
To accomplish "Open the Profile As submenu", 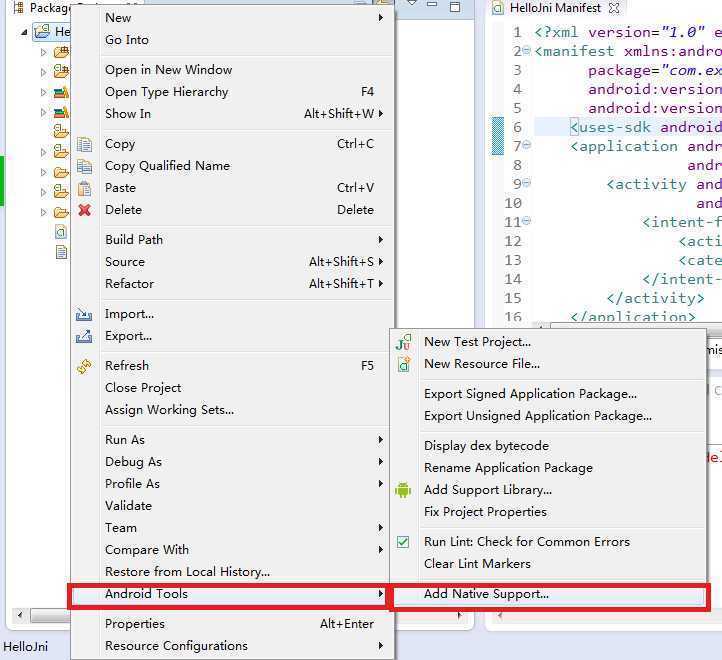I will (233, 484).
